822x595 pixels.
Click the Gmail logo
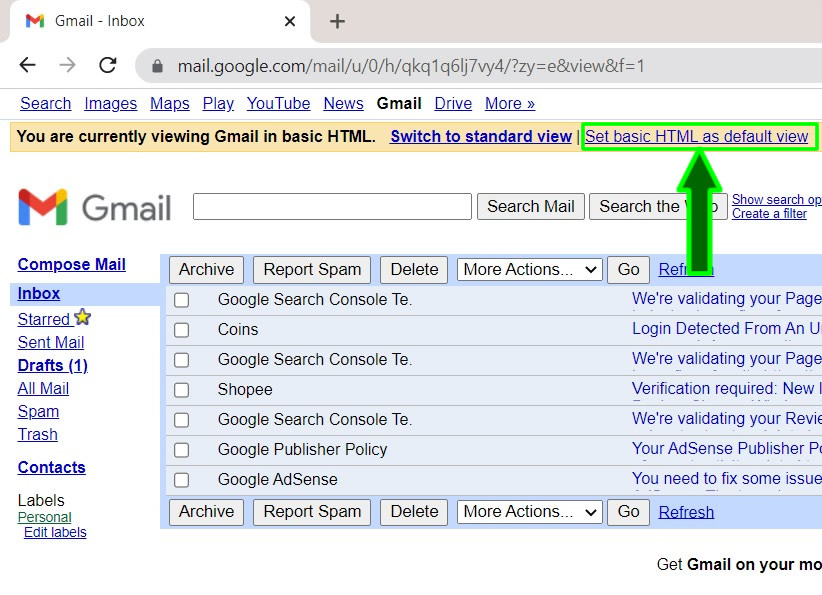click(95, 207)
